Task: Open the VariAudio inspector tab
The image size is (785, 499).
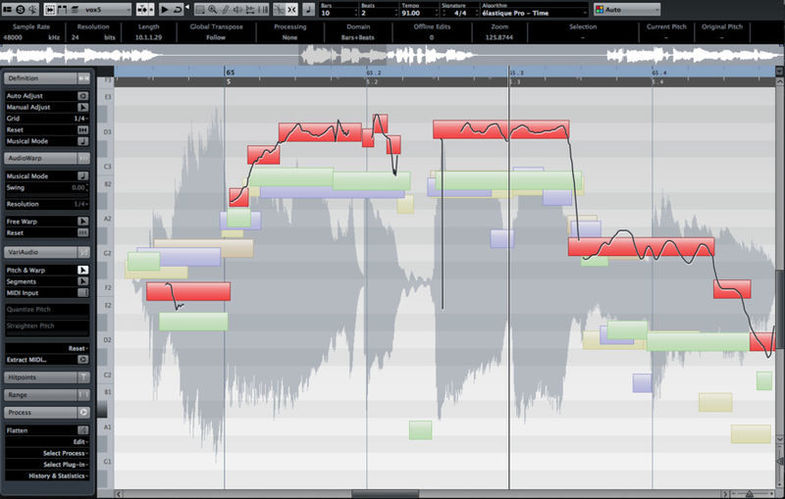Action: click(x=47, y=252)
